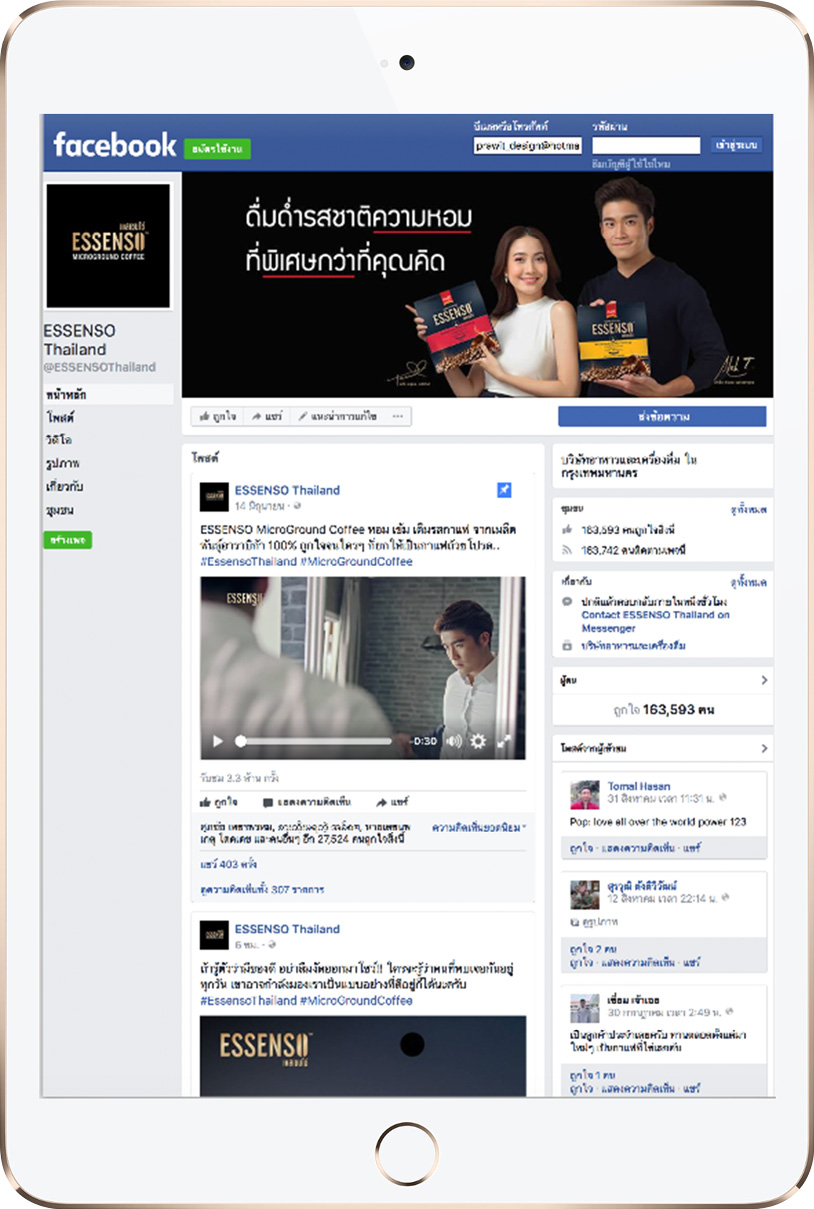Open the 14 มิถุนายน post date link

tap(260, 507)
